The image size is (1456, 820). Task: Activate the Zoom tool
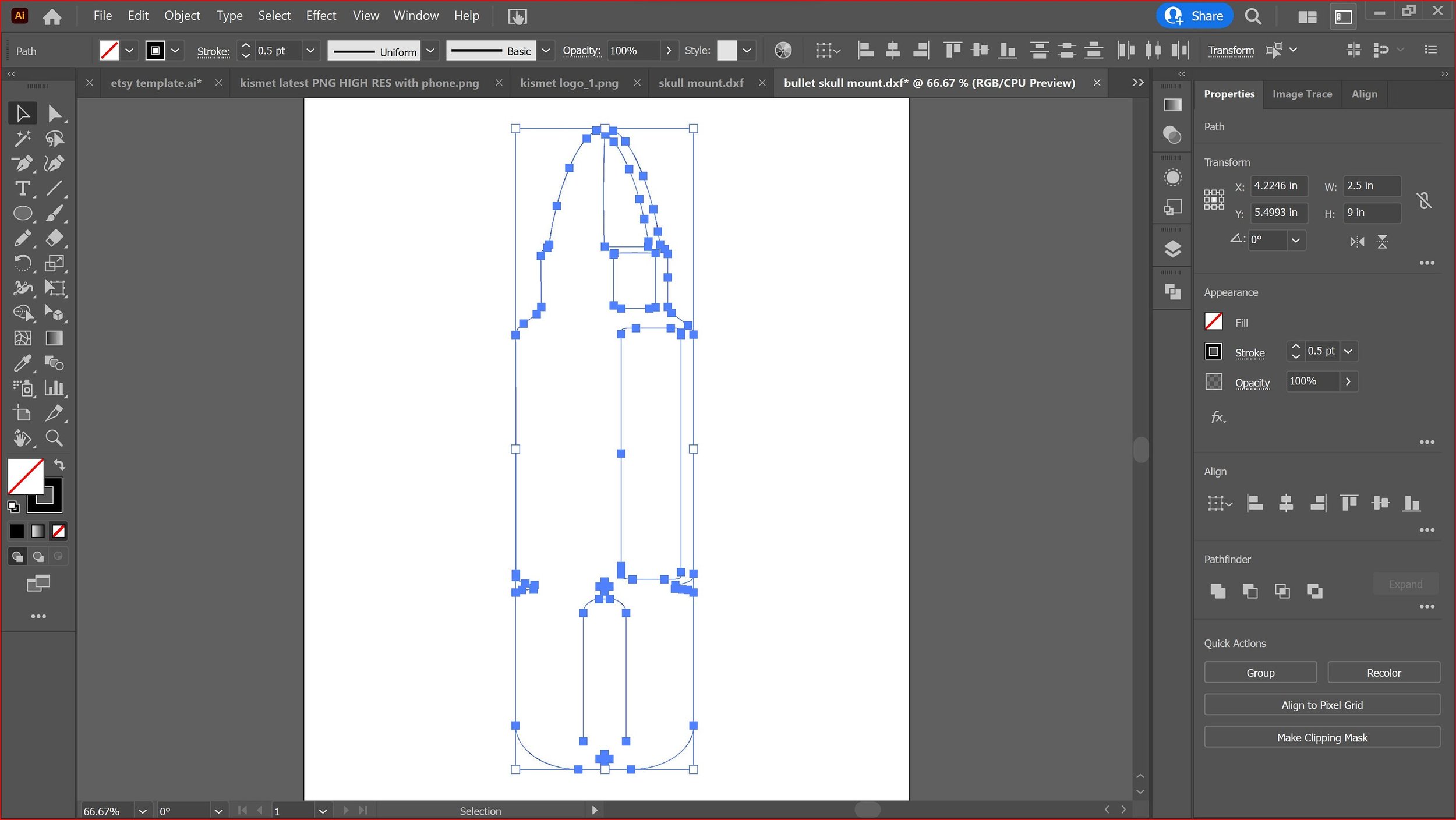pyautogui.click(x=54, y=438)
